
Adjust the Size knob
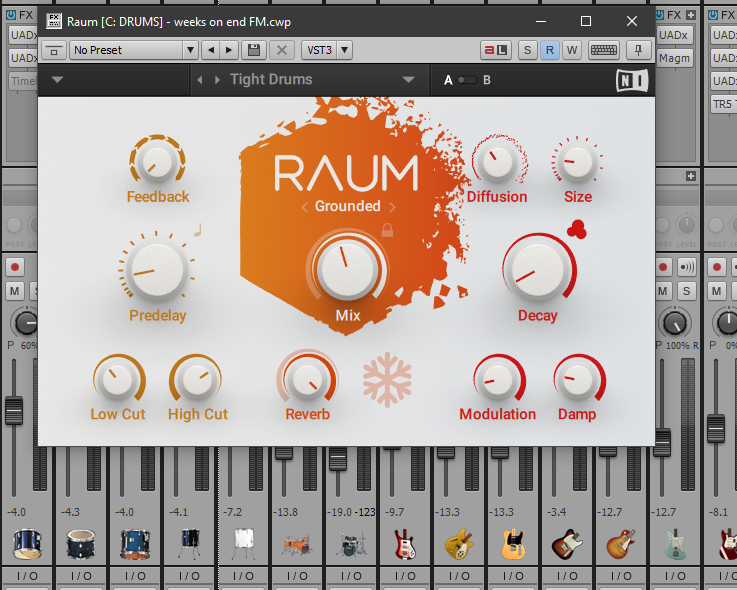pyautogui.click(x=577, y=162)
